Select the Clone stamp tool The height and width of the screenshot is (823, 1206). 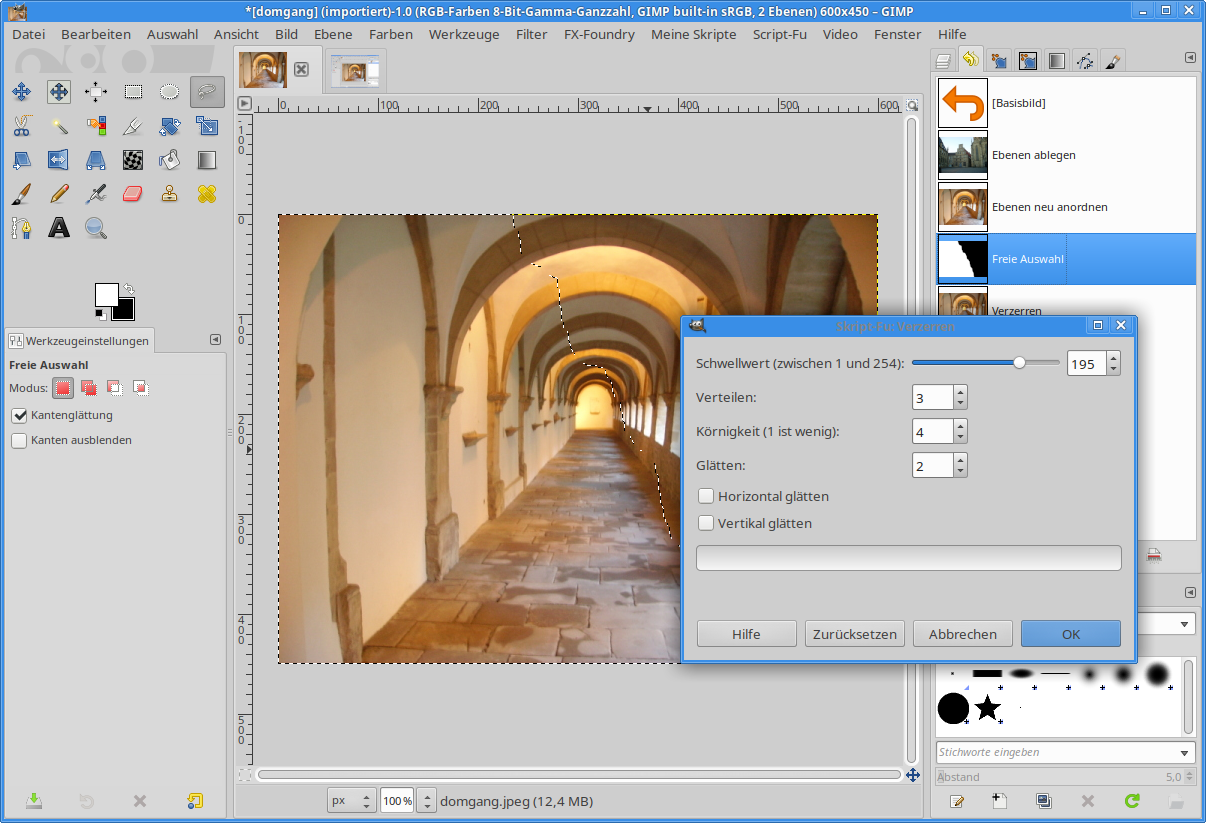170,193
